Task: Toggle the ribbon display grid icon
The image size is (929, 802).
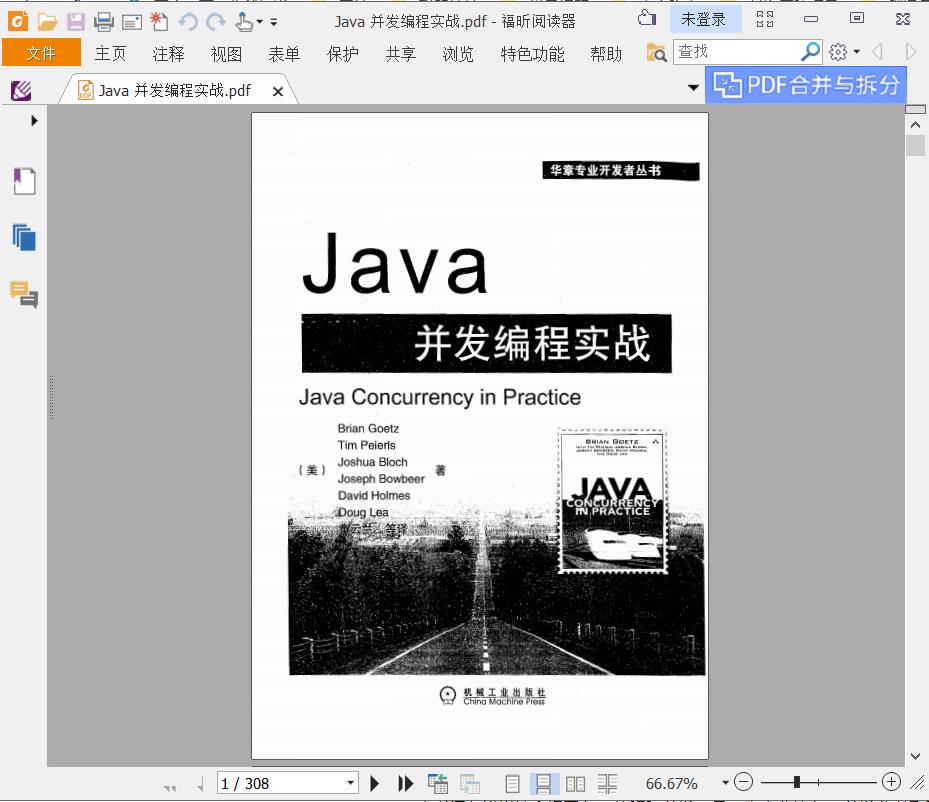Action: tap(765, 19)
